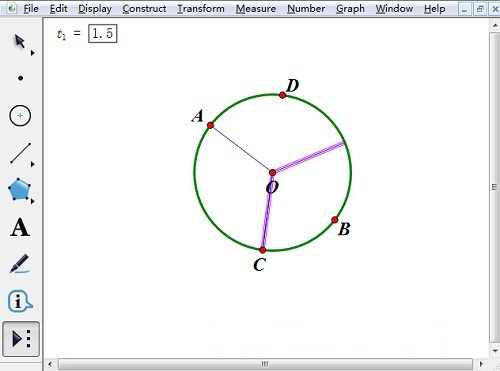The width and height of the screenshot is (500, 371).
Task: Restore down the document window
Action: pos(480,9)
